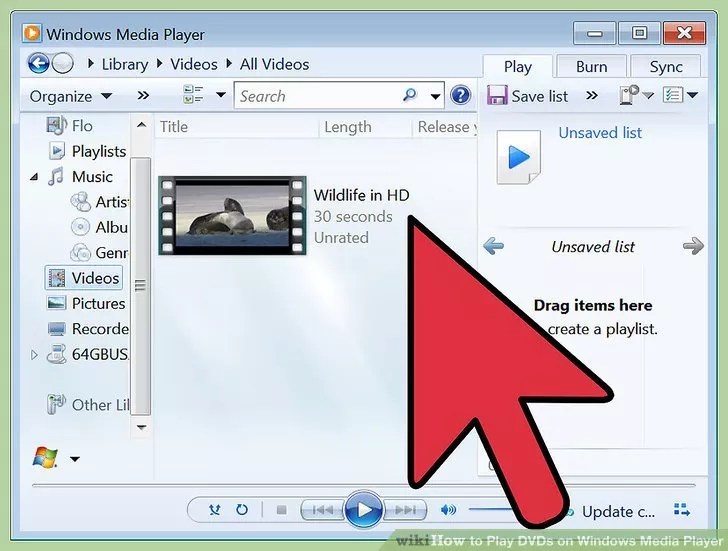Go to the next list arrow
728x551 pixels.
click(693, 246)
